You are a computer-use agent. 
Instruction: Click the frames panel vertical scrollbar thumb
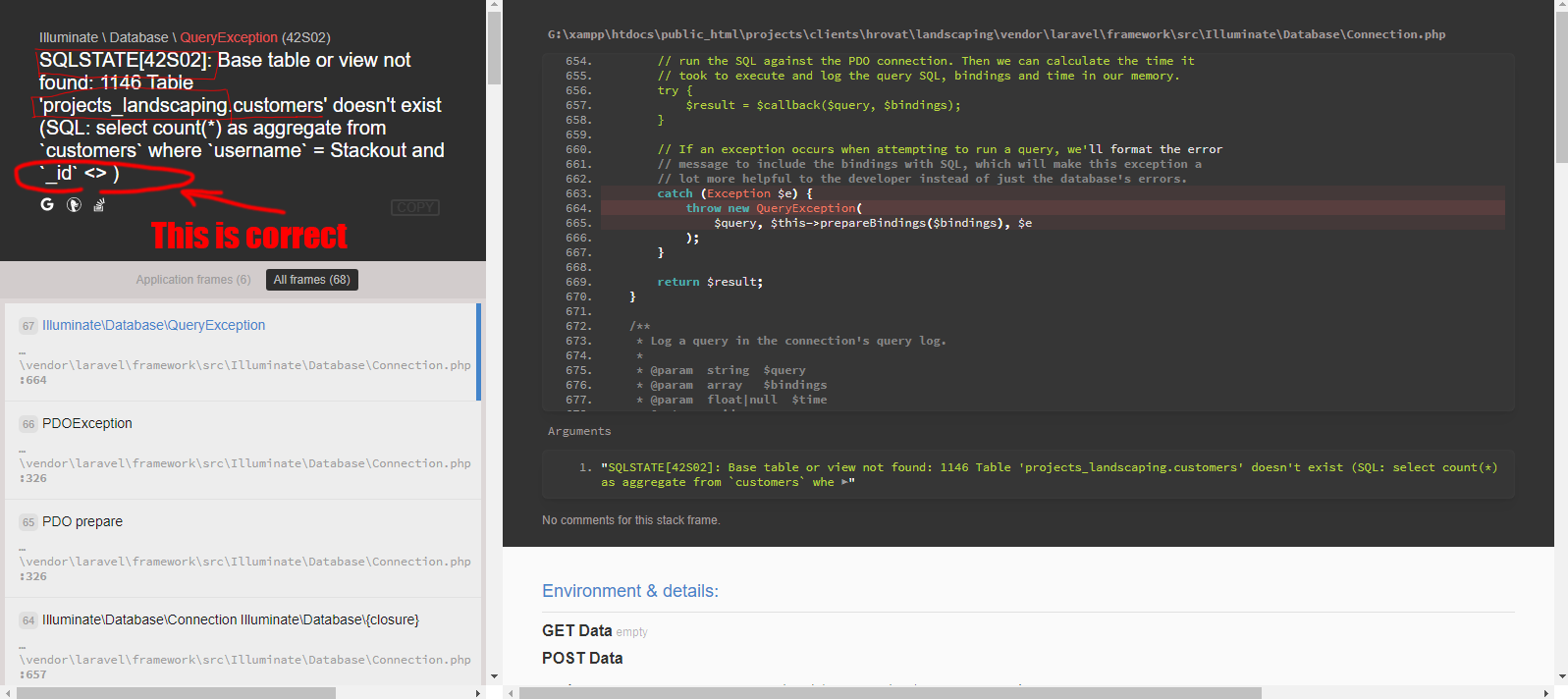(x=494, y=48)
